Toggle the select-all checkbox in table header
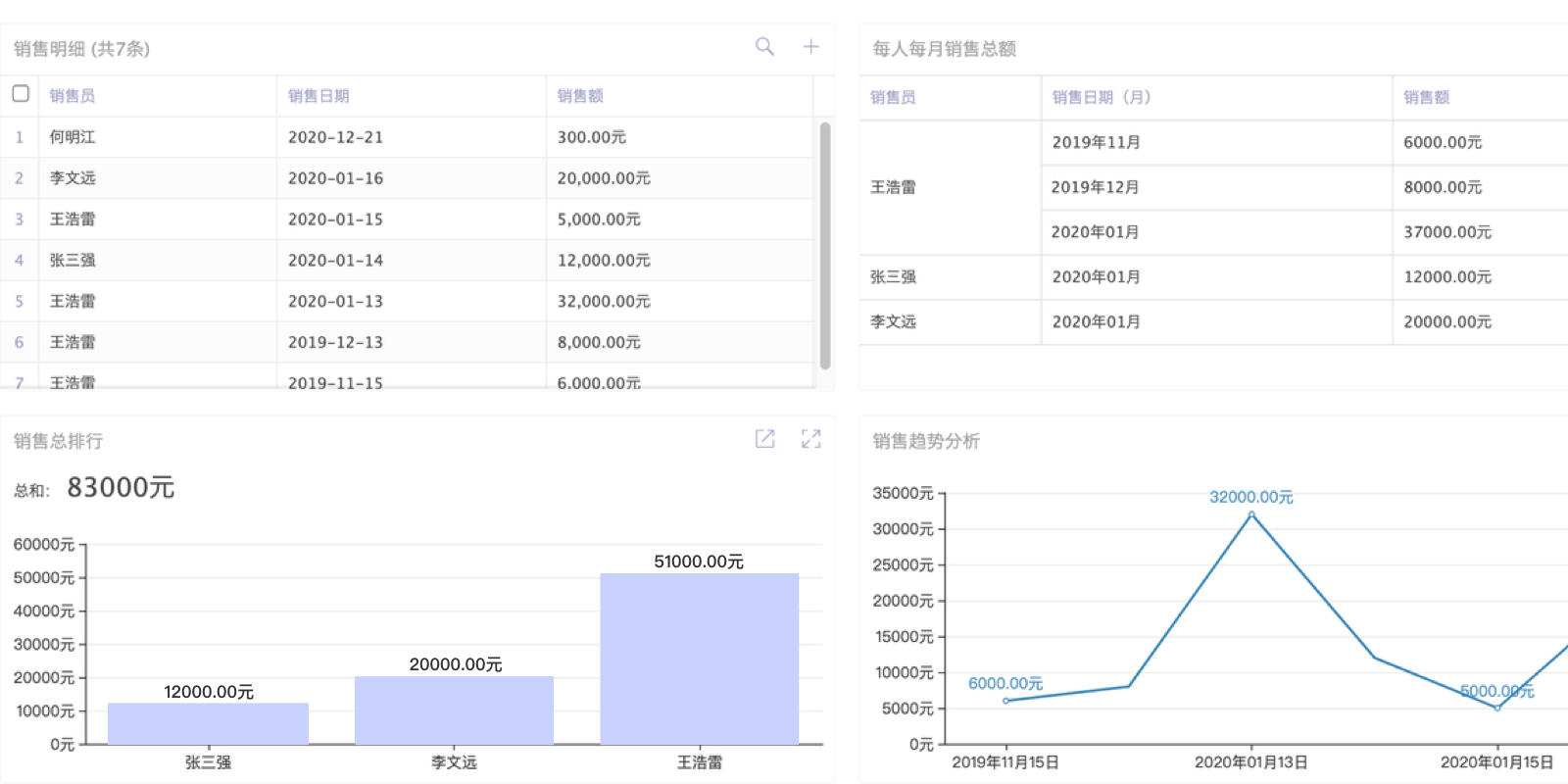 coord(21,94)
